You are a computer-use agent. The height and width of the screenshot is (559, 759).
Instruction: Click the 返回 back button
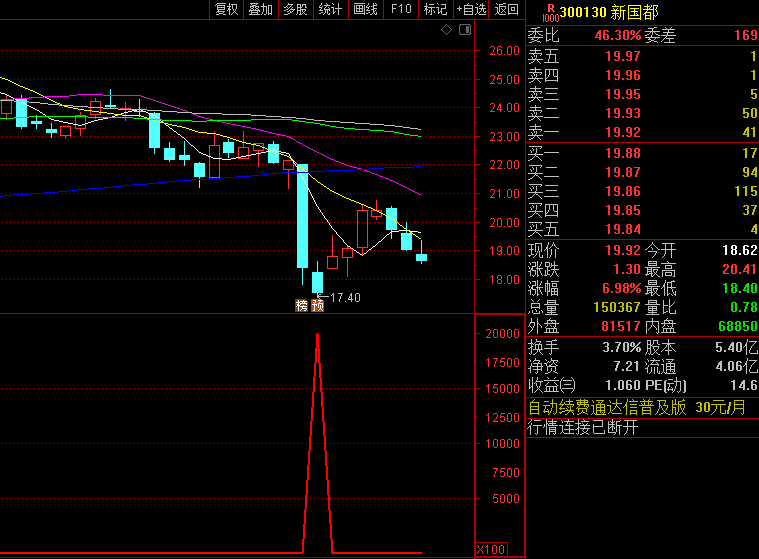(506, 9)
